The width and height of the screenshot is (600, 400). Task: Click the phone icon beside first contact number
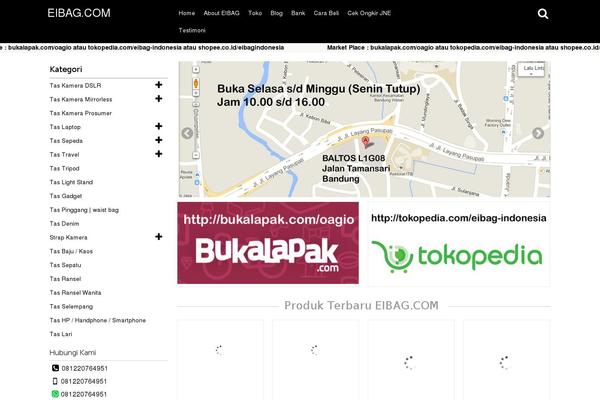point(55,368)
